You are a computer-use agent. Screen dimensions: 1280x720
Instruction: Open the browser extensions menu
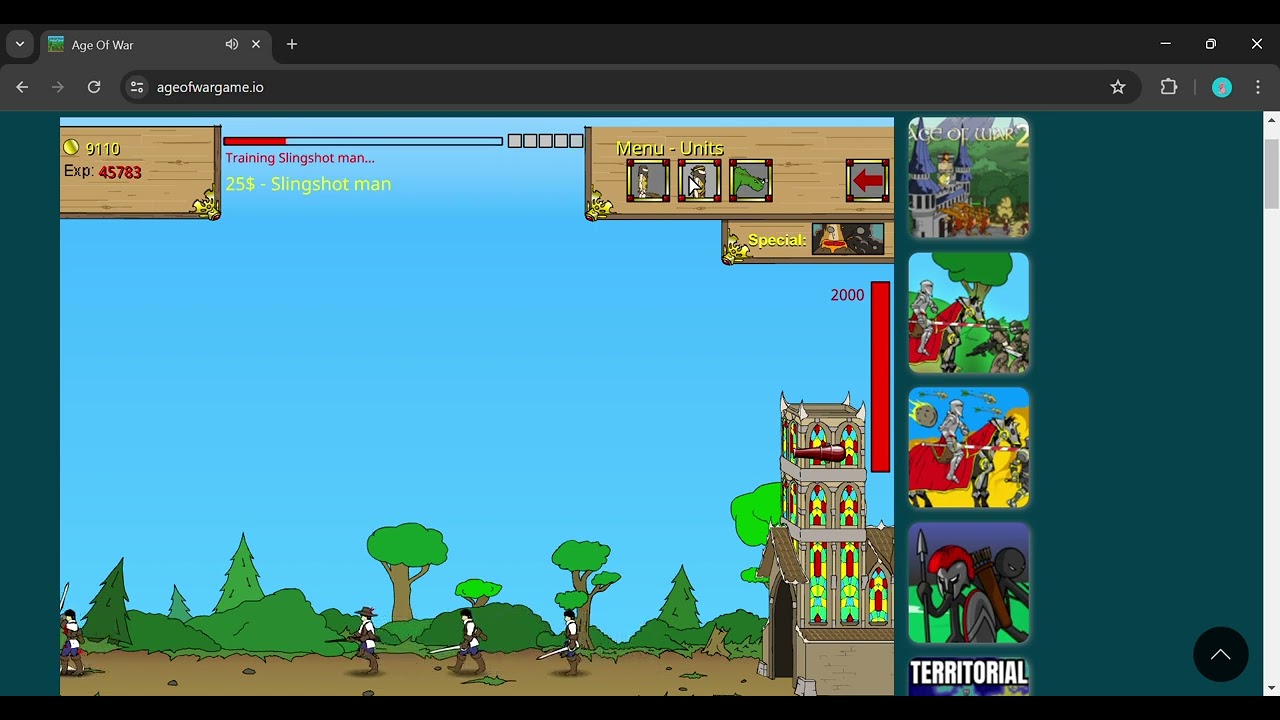click(x=1169, y=87)
